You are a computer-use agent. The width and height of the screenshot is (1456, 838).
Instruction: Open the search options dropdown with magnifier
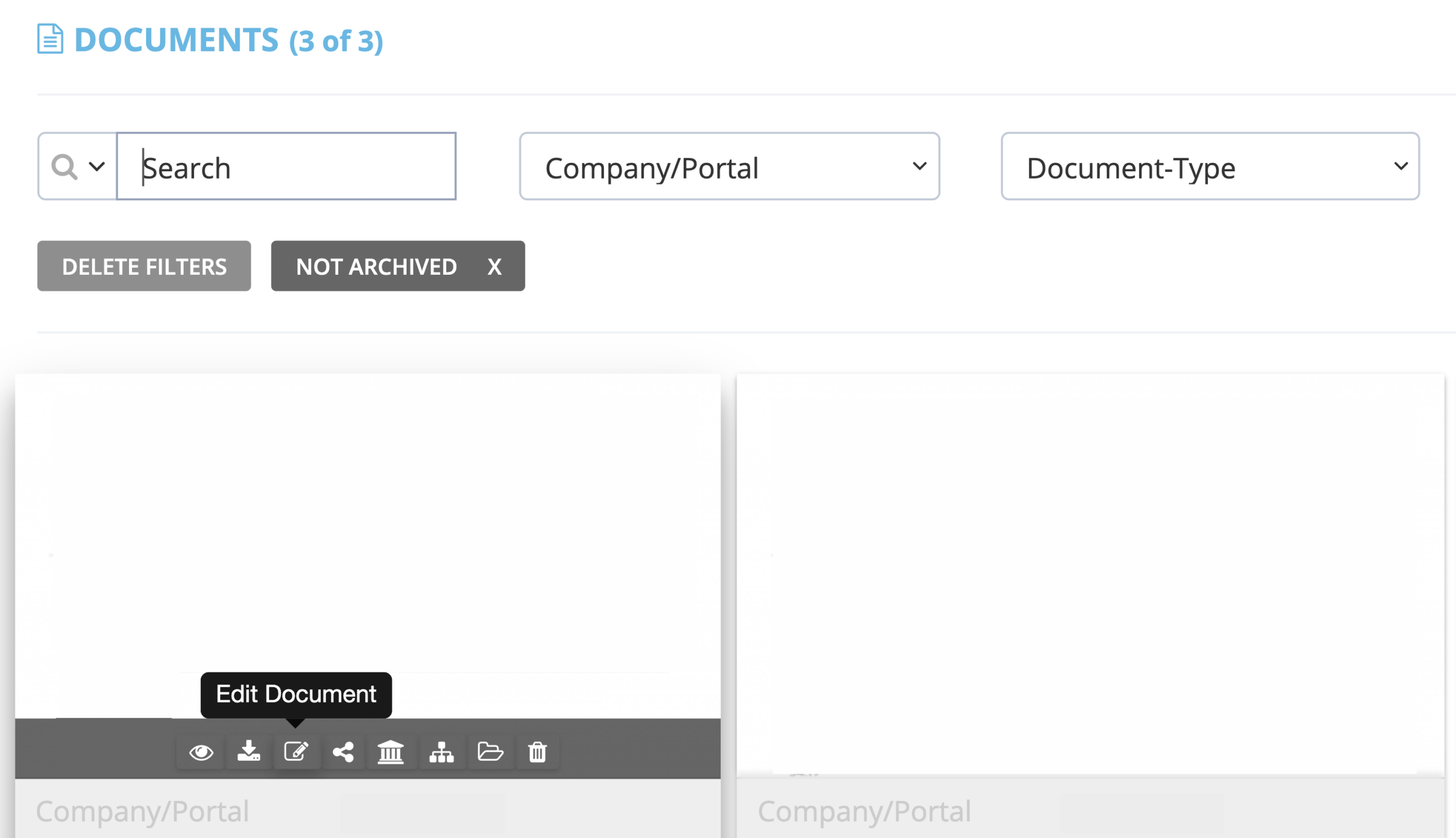coord(78,166)
